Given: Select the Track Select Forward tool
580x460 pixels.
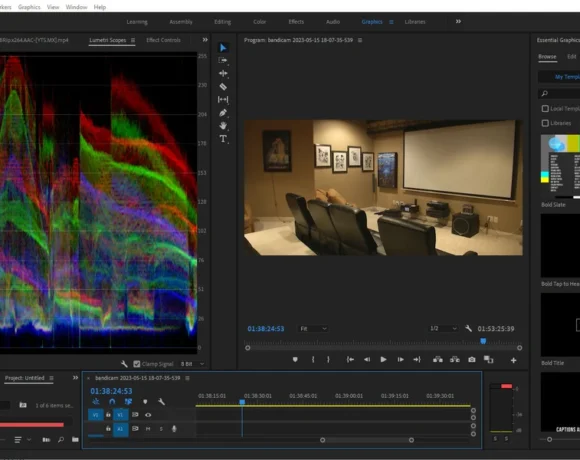Looking at the screenshot, I should (x=223, y=60).
